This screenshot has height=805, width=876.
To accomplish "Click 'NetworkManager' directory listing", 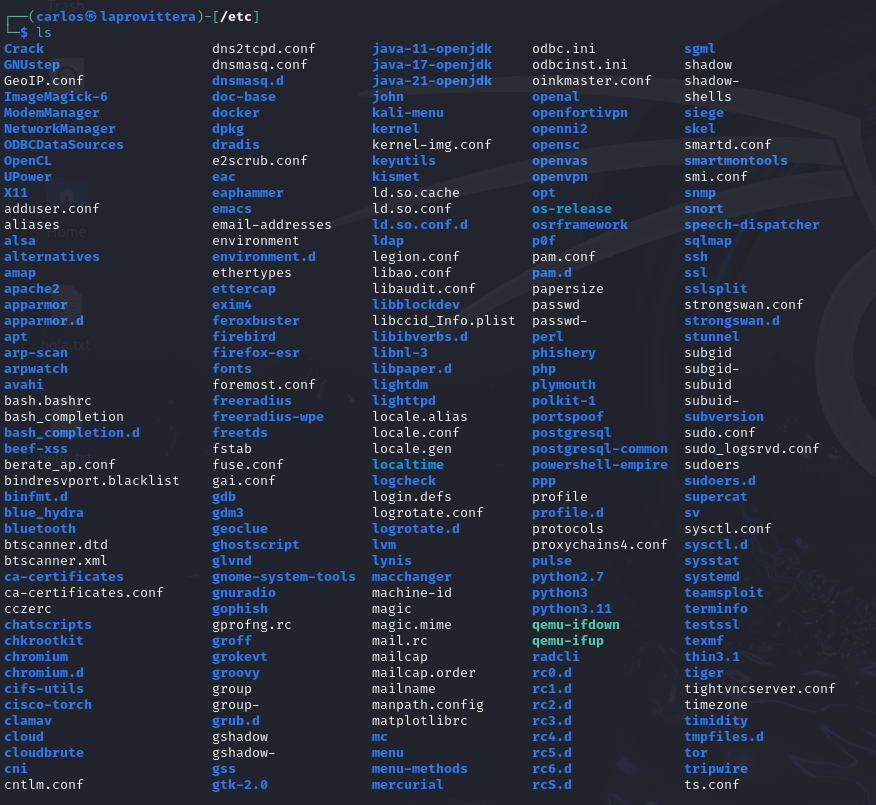I will click(60, 128).
